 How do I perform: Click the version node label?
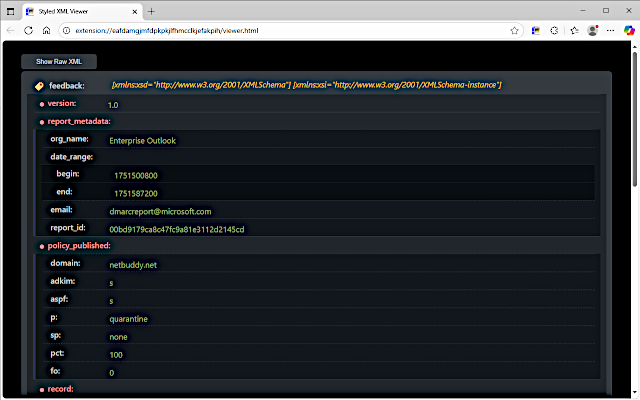[x=62, y=103]
